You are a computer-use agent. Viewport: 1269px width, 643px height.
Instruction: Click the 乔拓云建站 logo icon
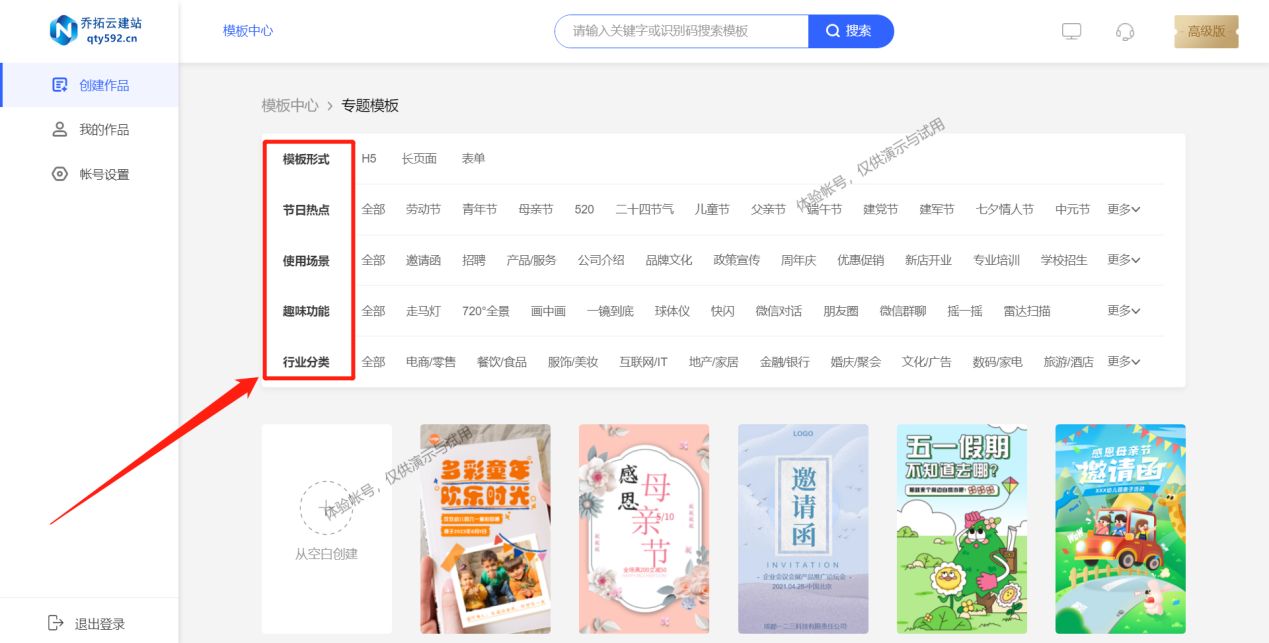(x=64, y=30)
